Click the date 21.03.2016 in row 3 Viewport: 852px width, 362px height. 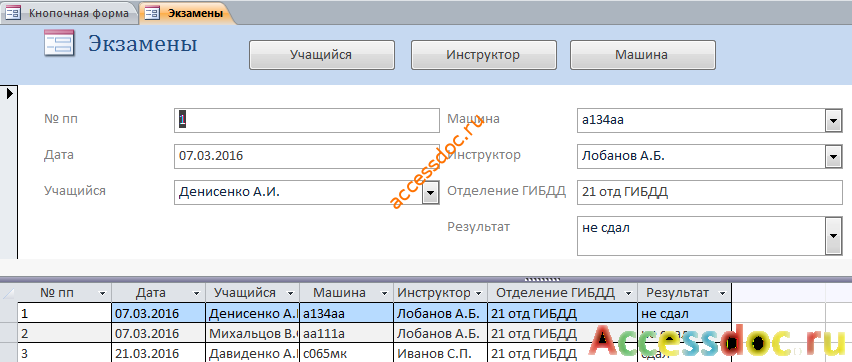click(x=159, y=353)
